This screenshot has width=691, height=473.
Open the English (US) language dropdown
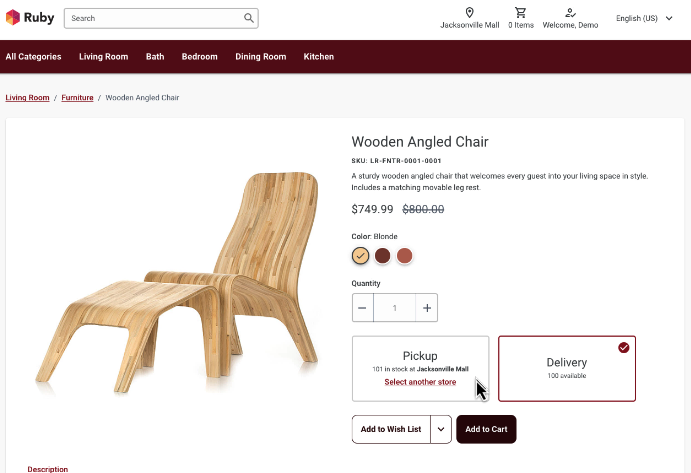(644, 18)
